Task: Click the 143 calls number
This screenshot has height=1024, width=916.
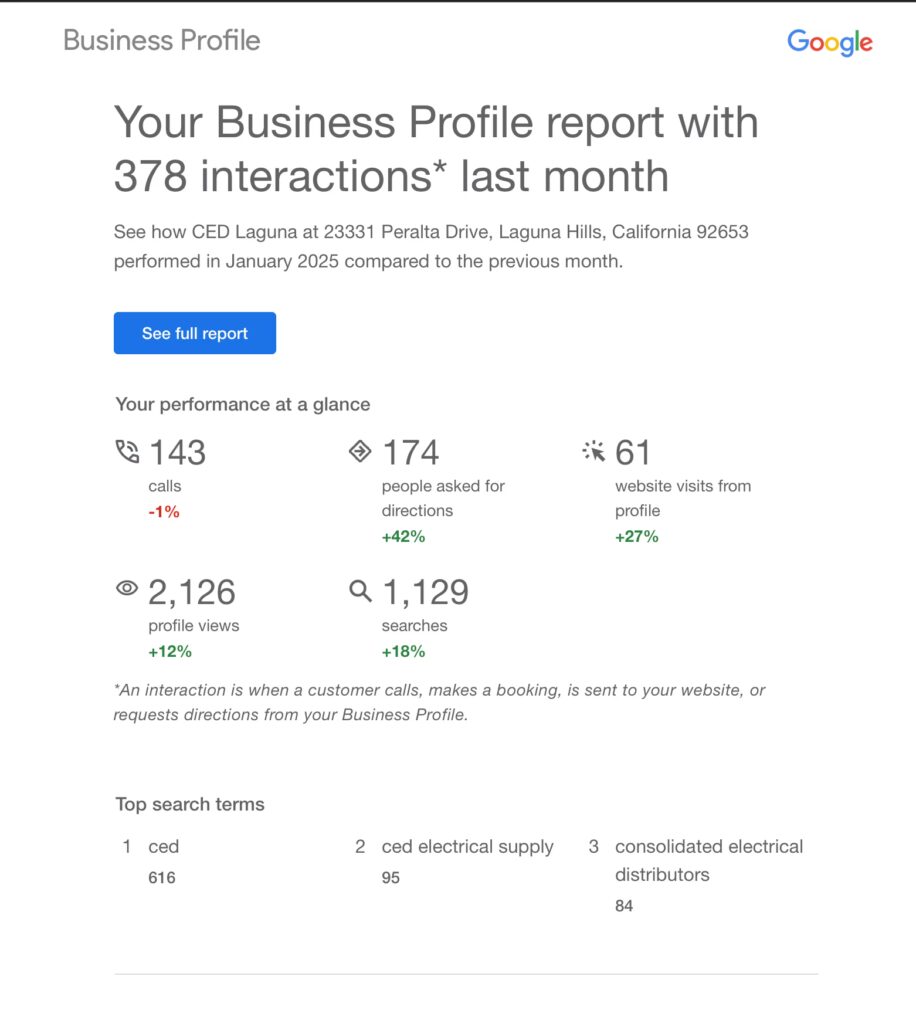Action: [x=178, y=453]
